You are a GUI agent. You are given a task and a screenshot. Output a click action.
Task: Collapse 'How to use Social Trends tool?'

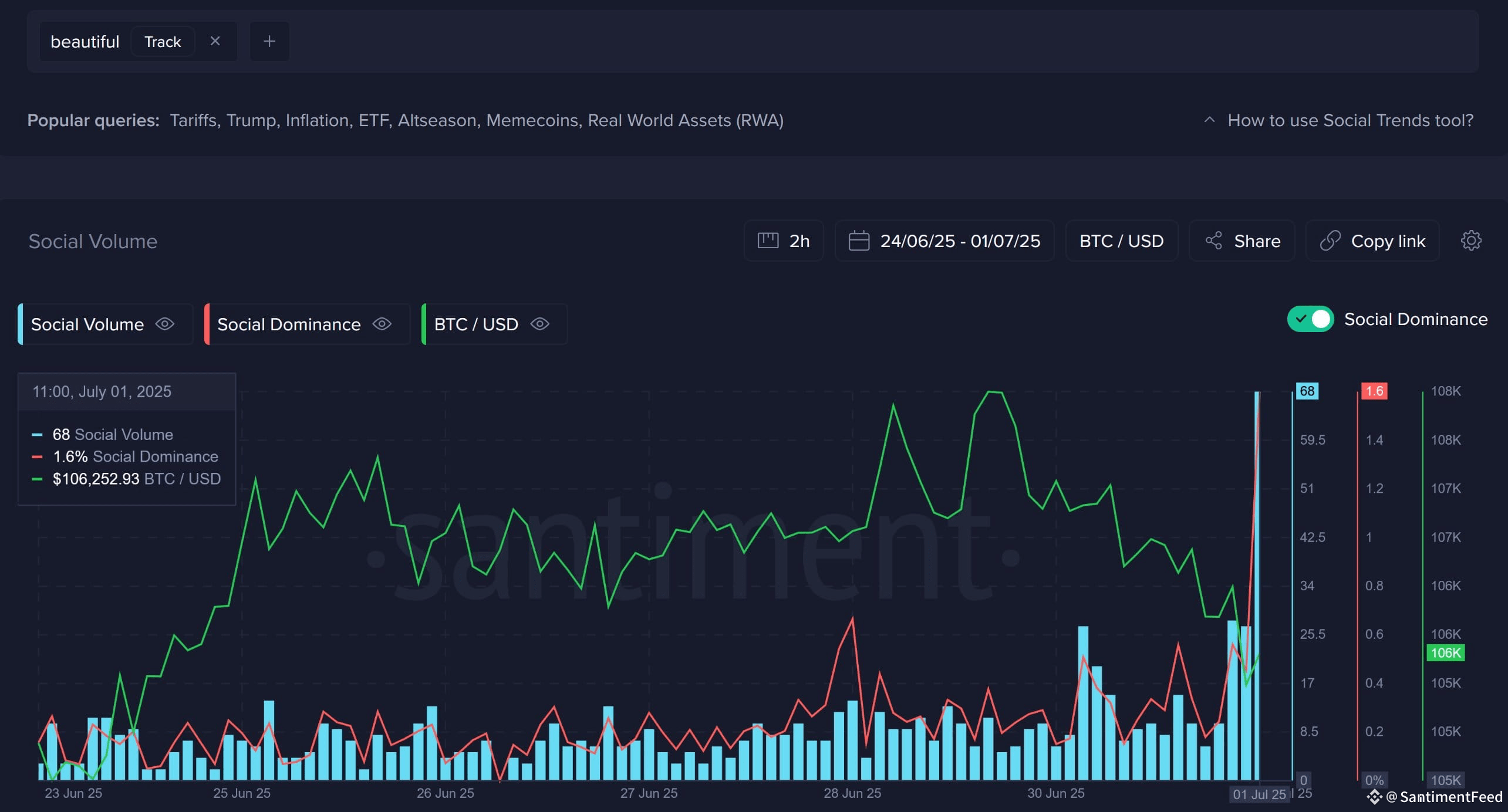point(1339,120)
